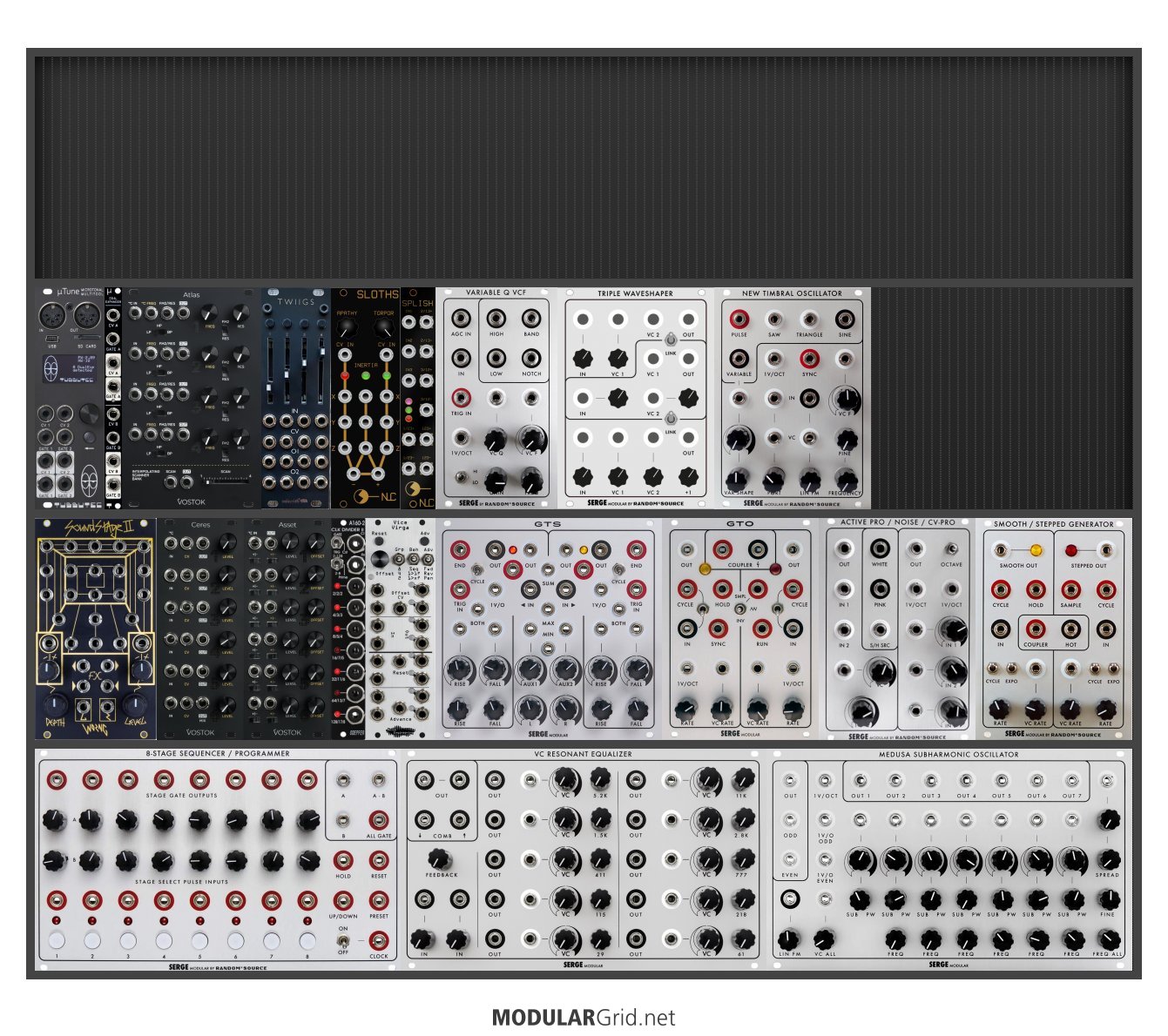Click the SINE output jack on New Timbral Oscillator
The height and width of the screenshot is (1036, 1168).
click(x=844, y=319)
